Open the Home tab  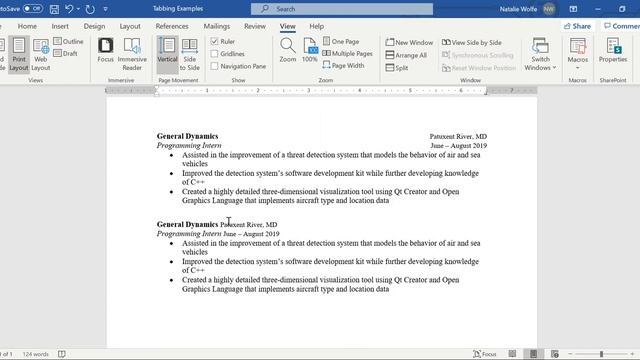pos(27,26)
